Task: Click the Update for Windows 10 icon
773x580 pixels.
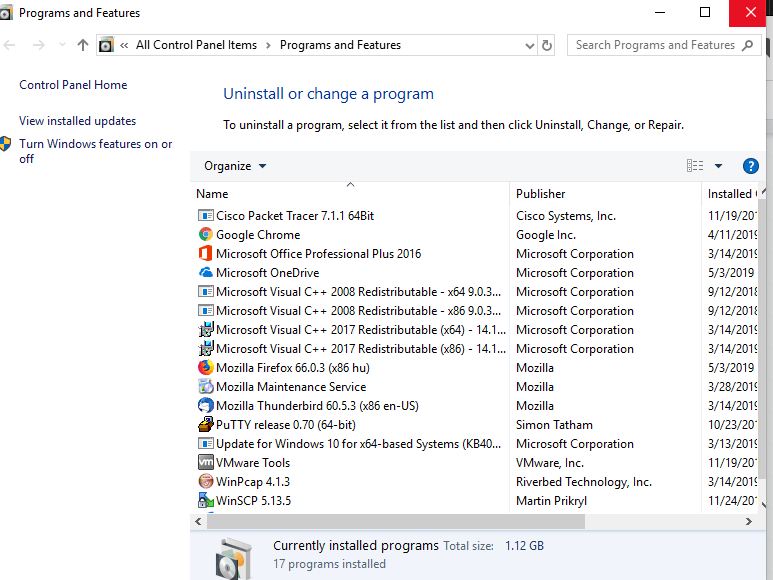Action: [206, 444]
